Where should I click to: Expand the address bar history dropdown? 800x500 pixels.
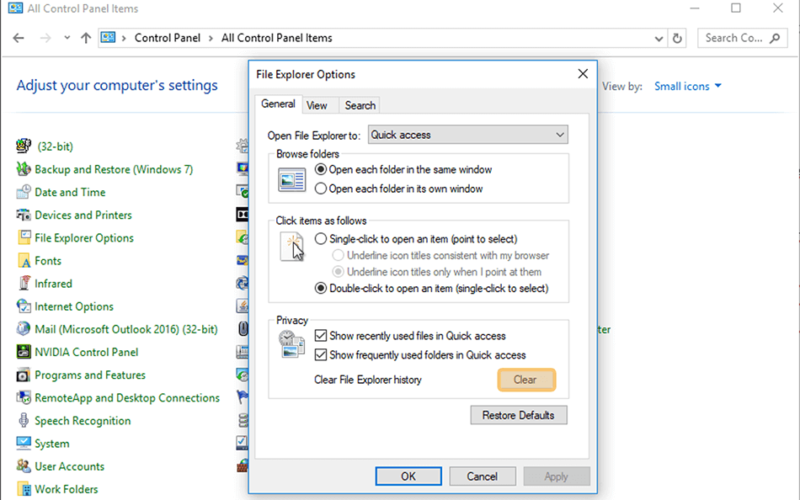tap(659, 38)
